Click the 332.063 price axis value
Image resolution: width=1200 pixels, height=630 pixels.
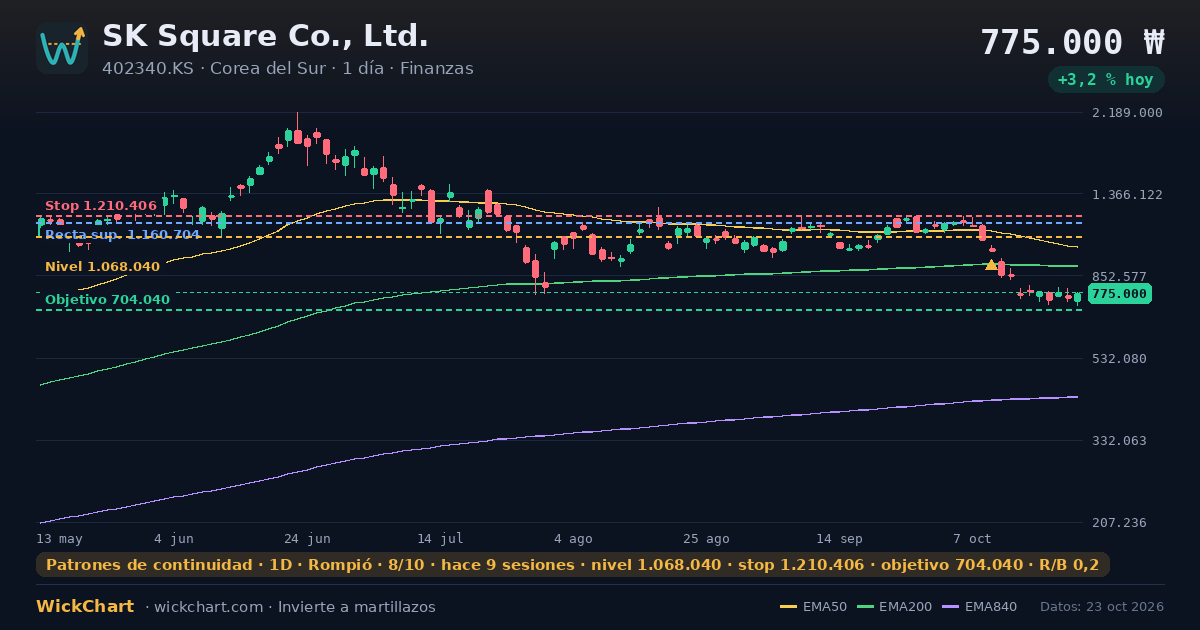click(1120, 441)
